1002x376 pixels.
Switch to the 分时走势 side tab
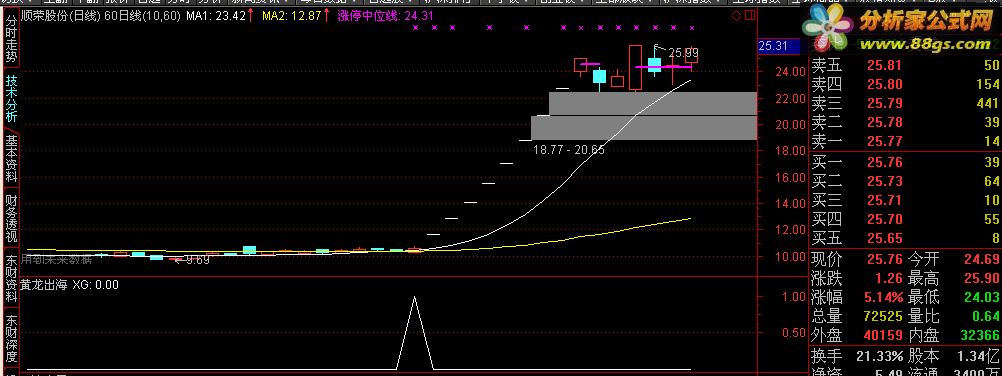(x=11, y=38)
